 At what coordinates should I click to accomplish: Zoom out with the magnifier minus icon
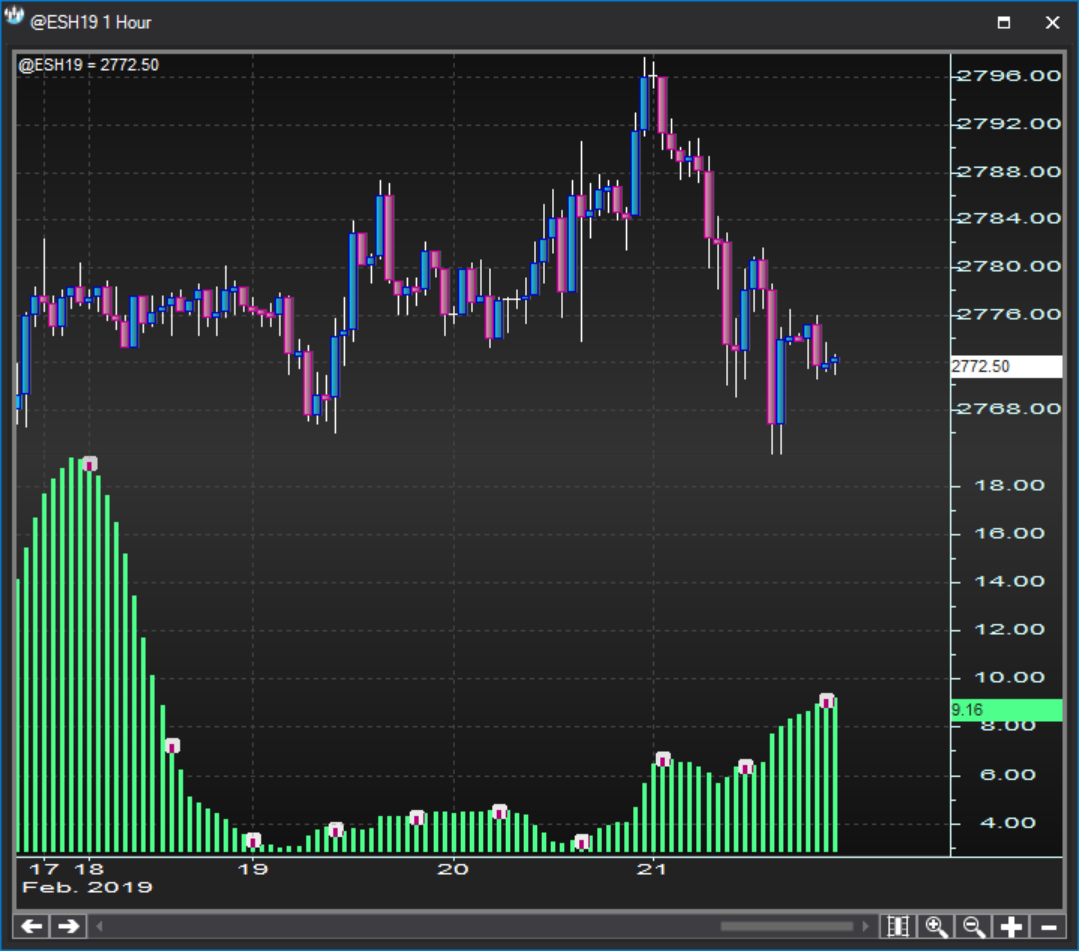pyautogui.click(x=974, y=927)
